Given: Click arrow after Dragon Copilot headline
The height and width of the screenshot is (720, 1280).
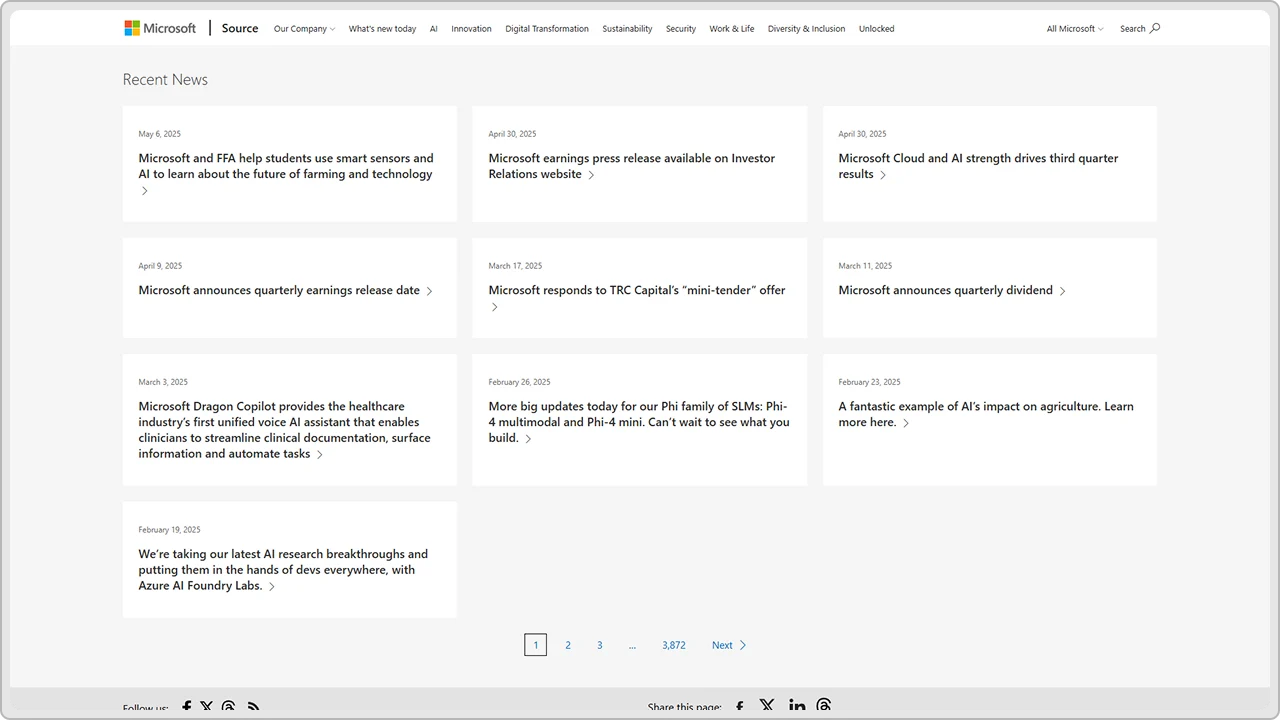Looking at the screenshot, I should click(320, 454).
